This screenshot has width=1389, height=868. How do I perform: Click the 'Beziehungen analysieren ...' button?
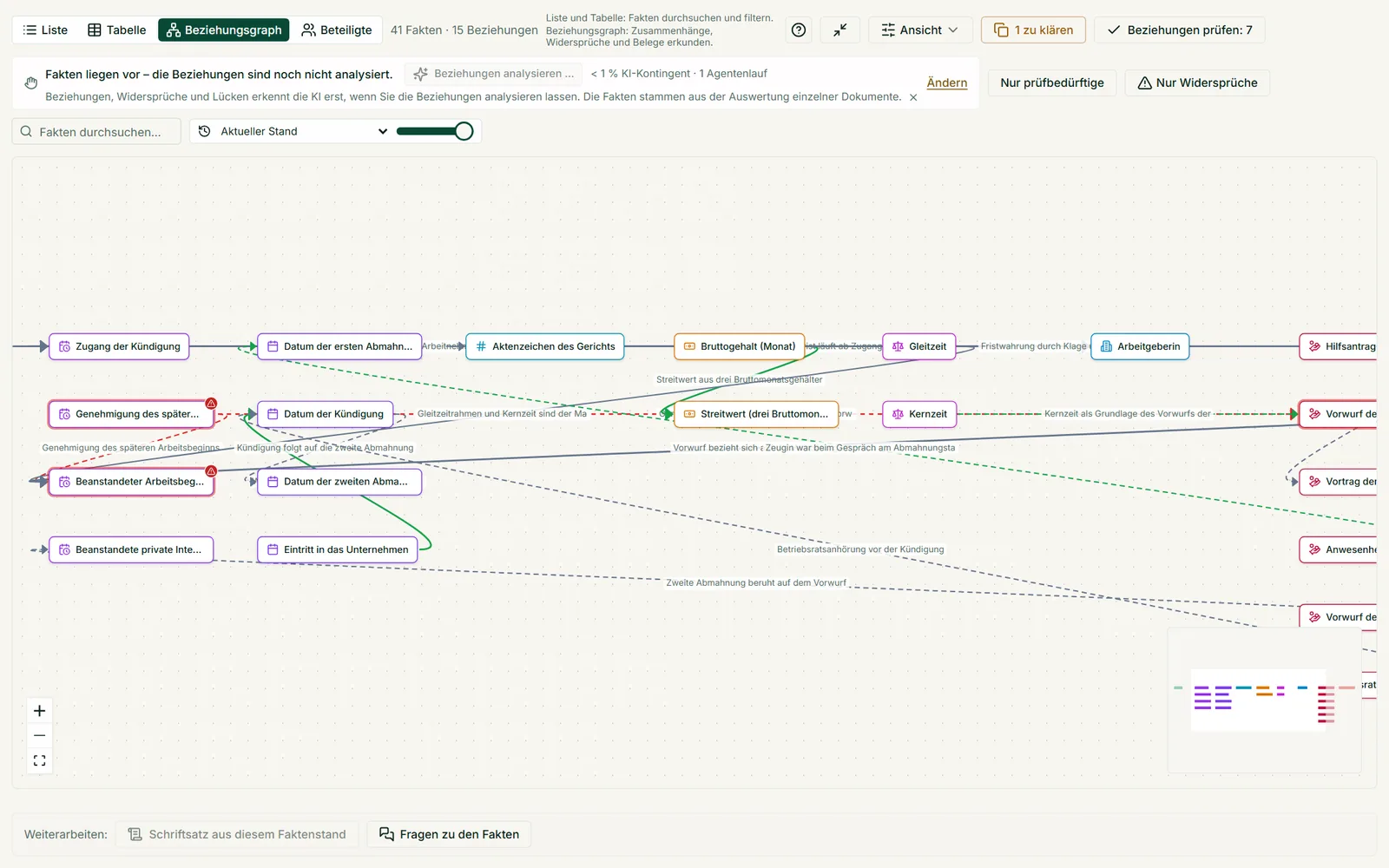pyautogui.click(x=494, y=74)
